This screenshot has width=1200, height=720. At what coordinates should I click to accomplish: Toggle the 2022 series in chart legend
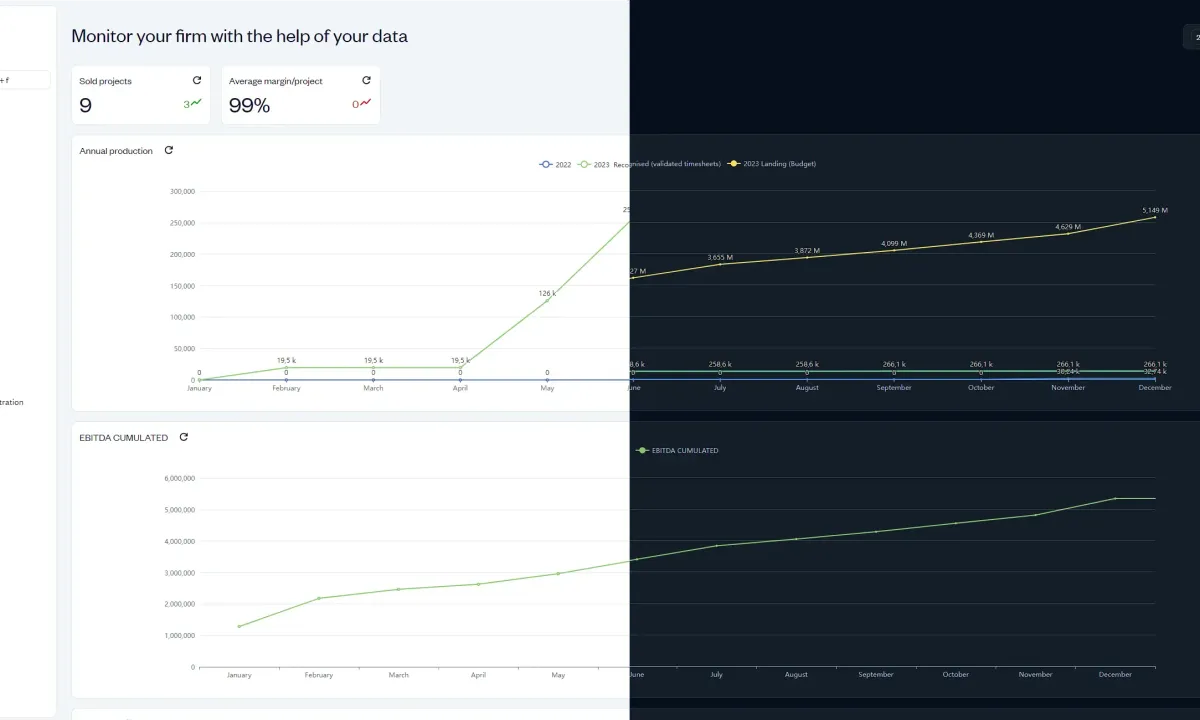(555, 164)
